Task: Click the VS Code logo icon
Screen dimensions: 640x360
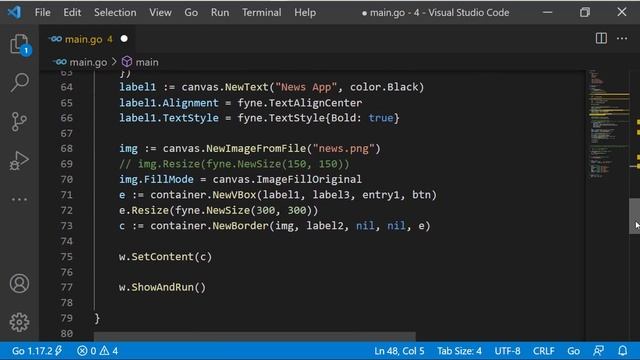Action: (14, 12)
